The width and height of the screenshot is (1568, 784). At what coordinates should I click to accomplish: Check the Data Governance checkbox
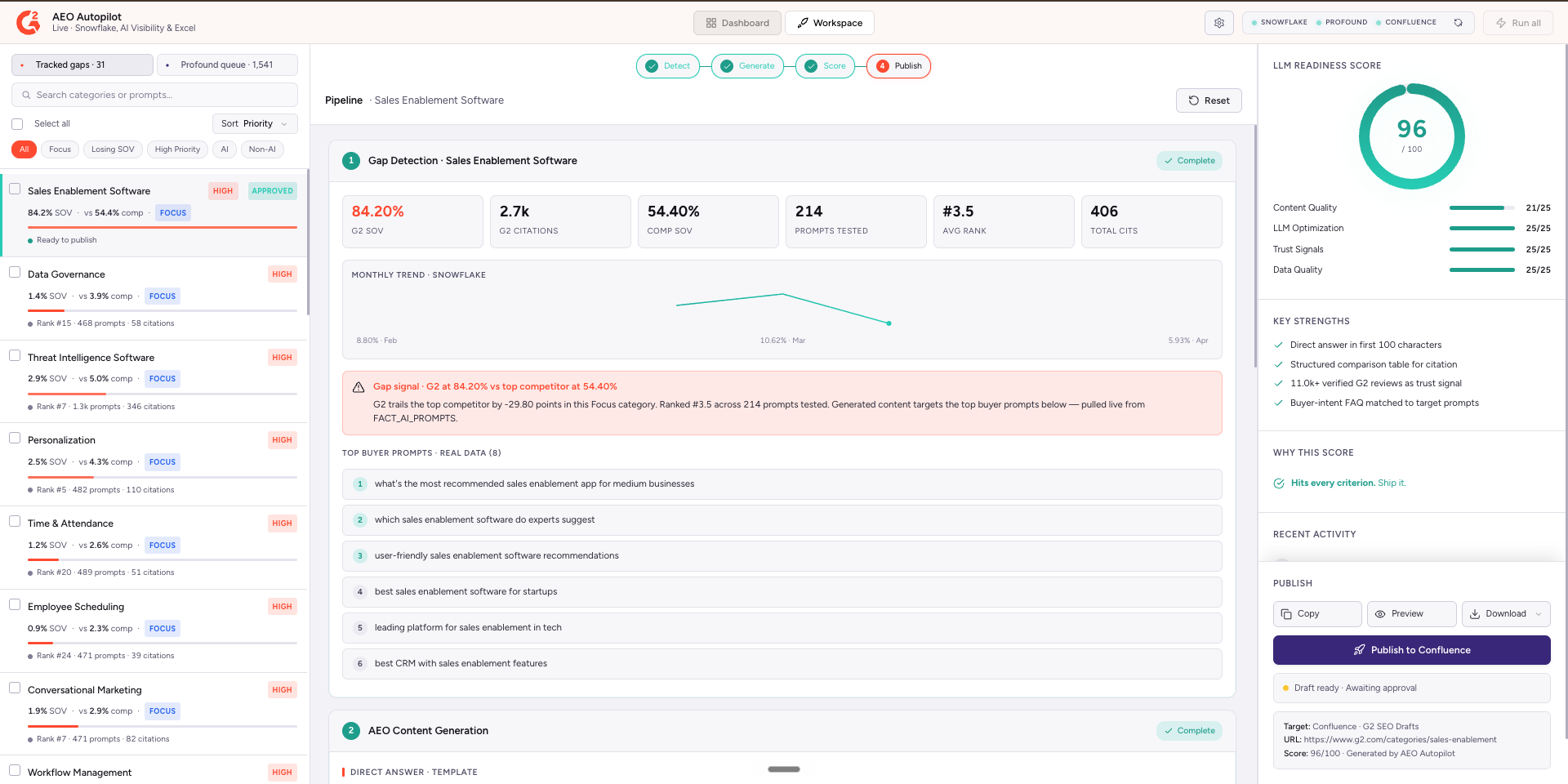pos(15,272)
